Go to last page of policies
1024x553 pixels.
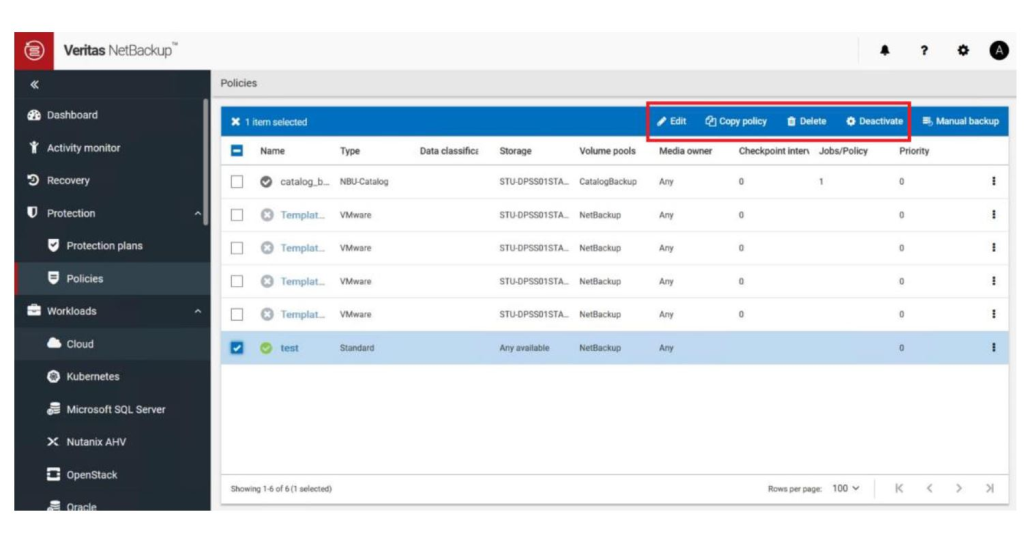989,488
